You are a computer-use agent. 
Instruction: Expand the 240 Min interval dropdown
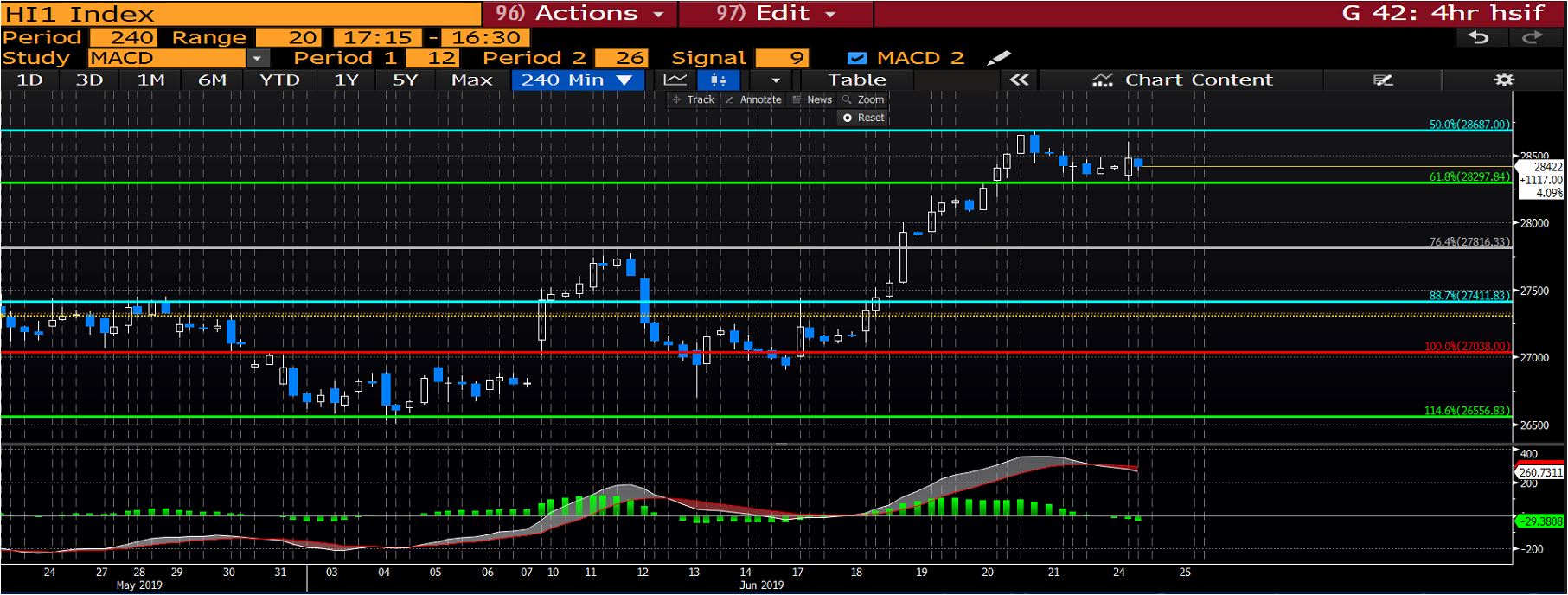624,80
